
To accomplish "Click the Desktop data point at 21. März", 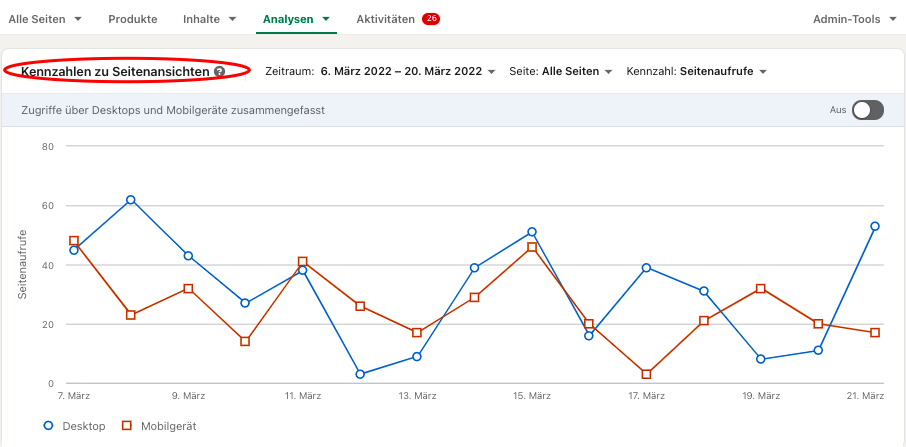I will tap(875, 226).
